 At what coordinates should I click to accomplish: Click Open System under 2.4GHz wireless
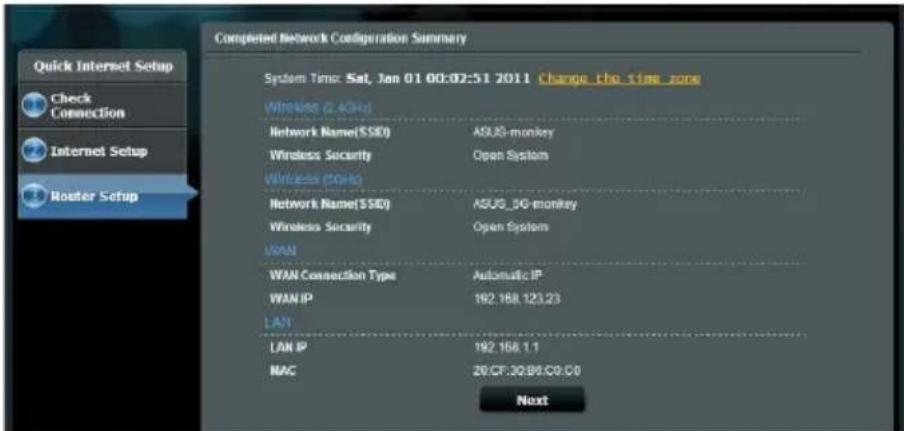pyautogui.click(x=510, y=156)
